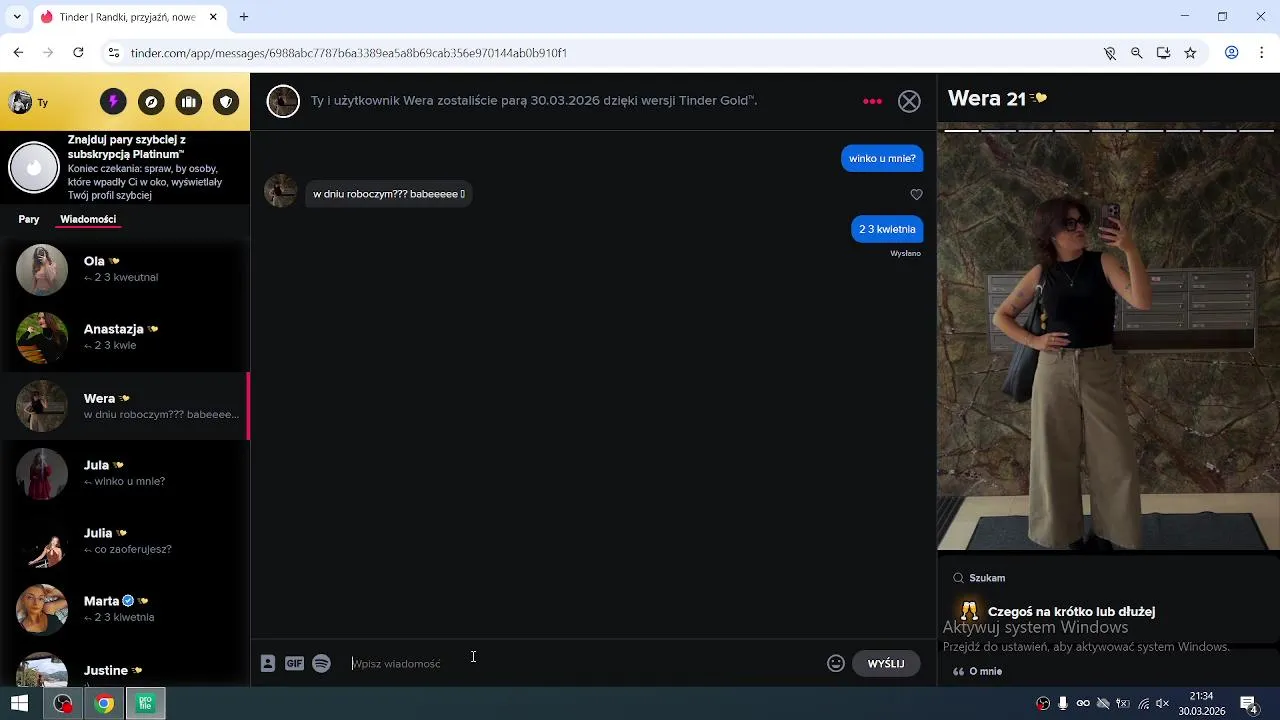Viewport: 1280px width, 720px height.
Task: Open the conversation with Ola
Action: (x=125, y=269)
